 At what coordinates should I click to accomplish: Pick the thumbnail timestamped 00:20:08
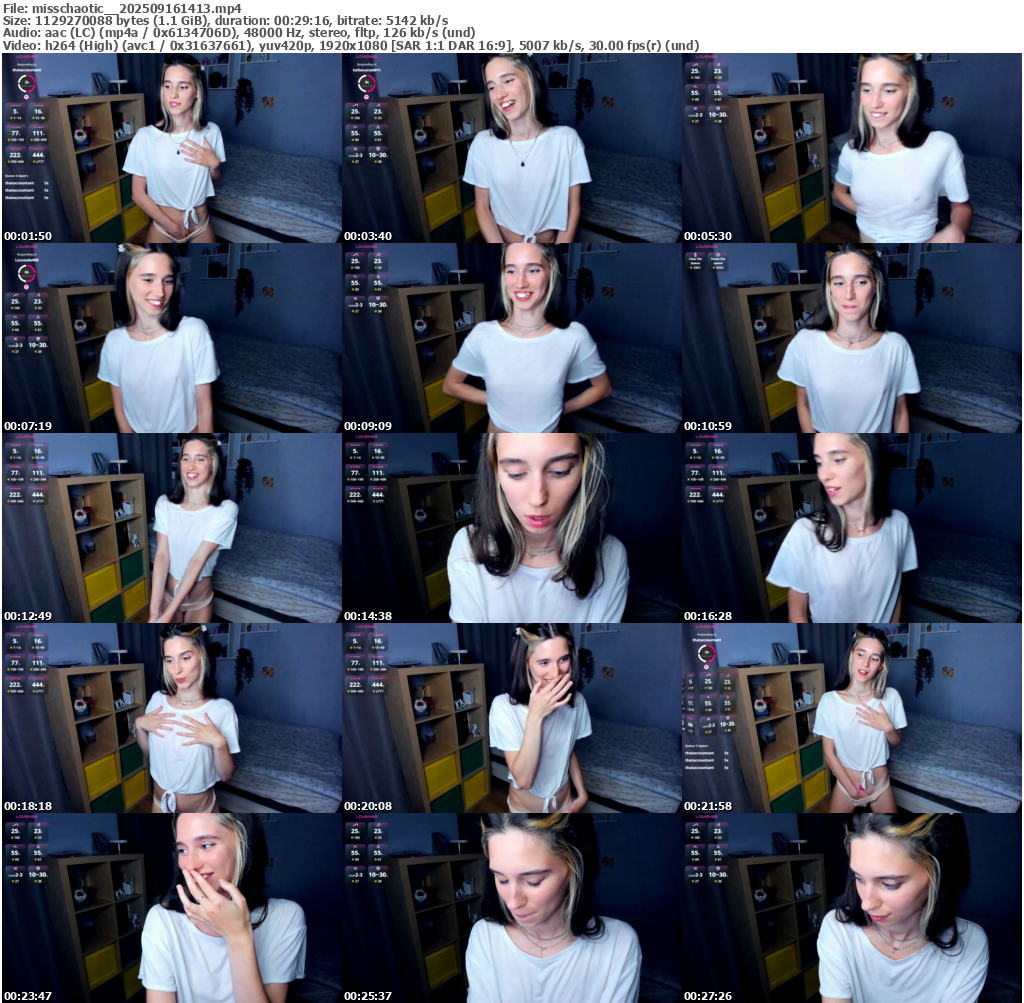512,718
